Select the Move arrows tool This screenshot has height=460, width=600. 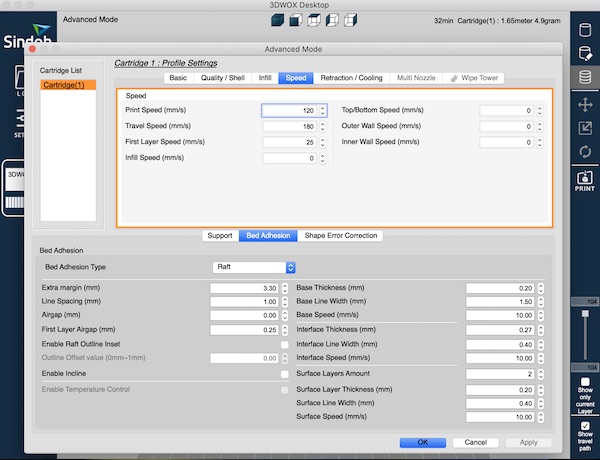pyautogui.click(x=585, y=104)
